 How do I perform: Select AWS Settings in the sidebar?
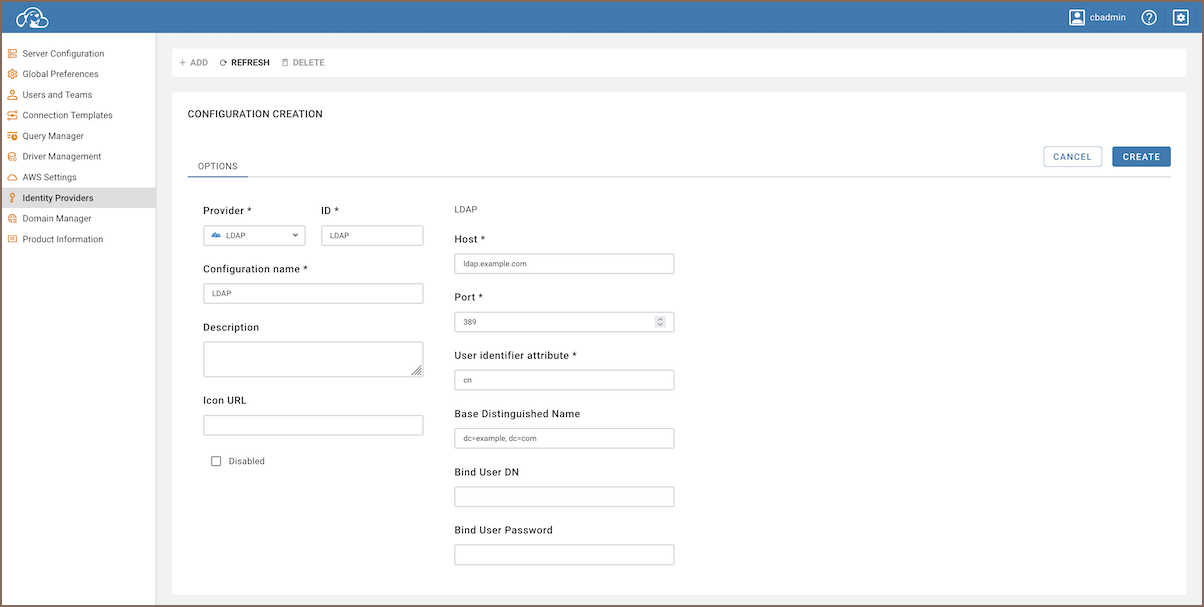(x=49, y=177)
